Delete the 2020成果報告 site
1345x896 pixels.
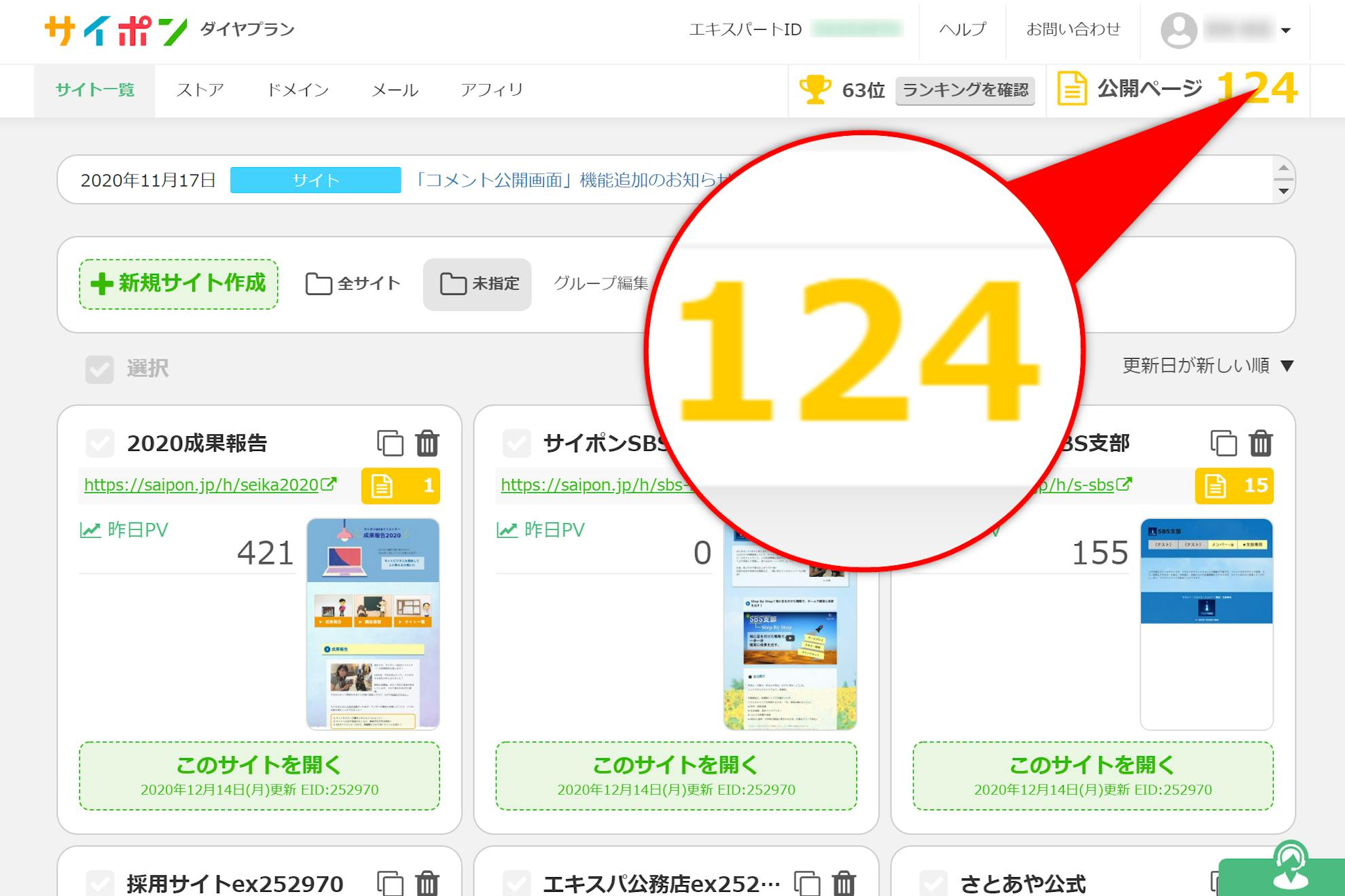point(427,443)
